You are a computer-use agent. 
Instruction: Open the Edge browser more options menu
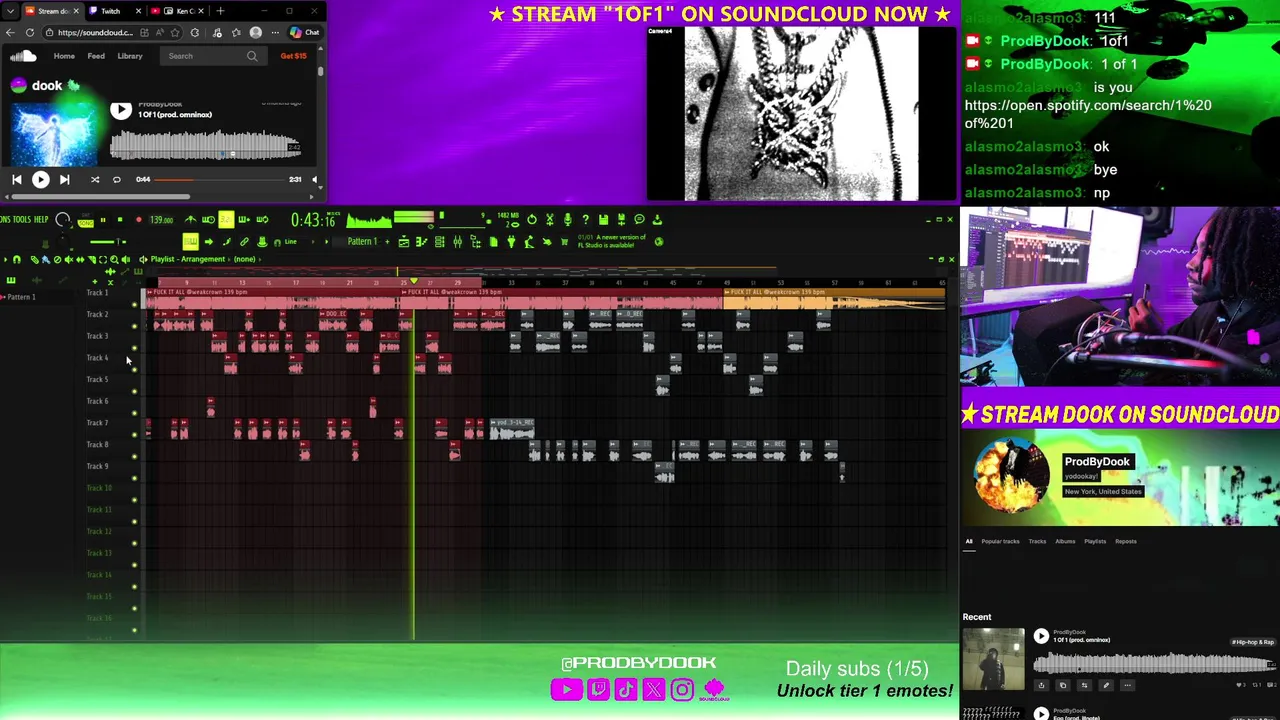(275, 32)
